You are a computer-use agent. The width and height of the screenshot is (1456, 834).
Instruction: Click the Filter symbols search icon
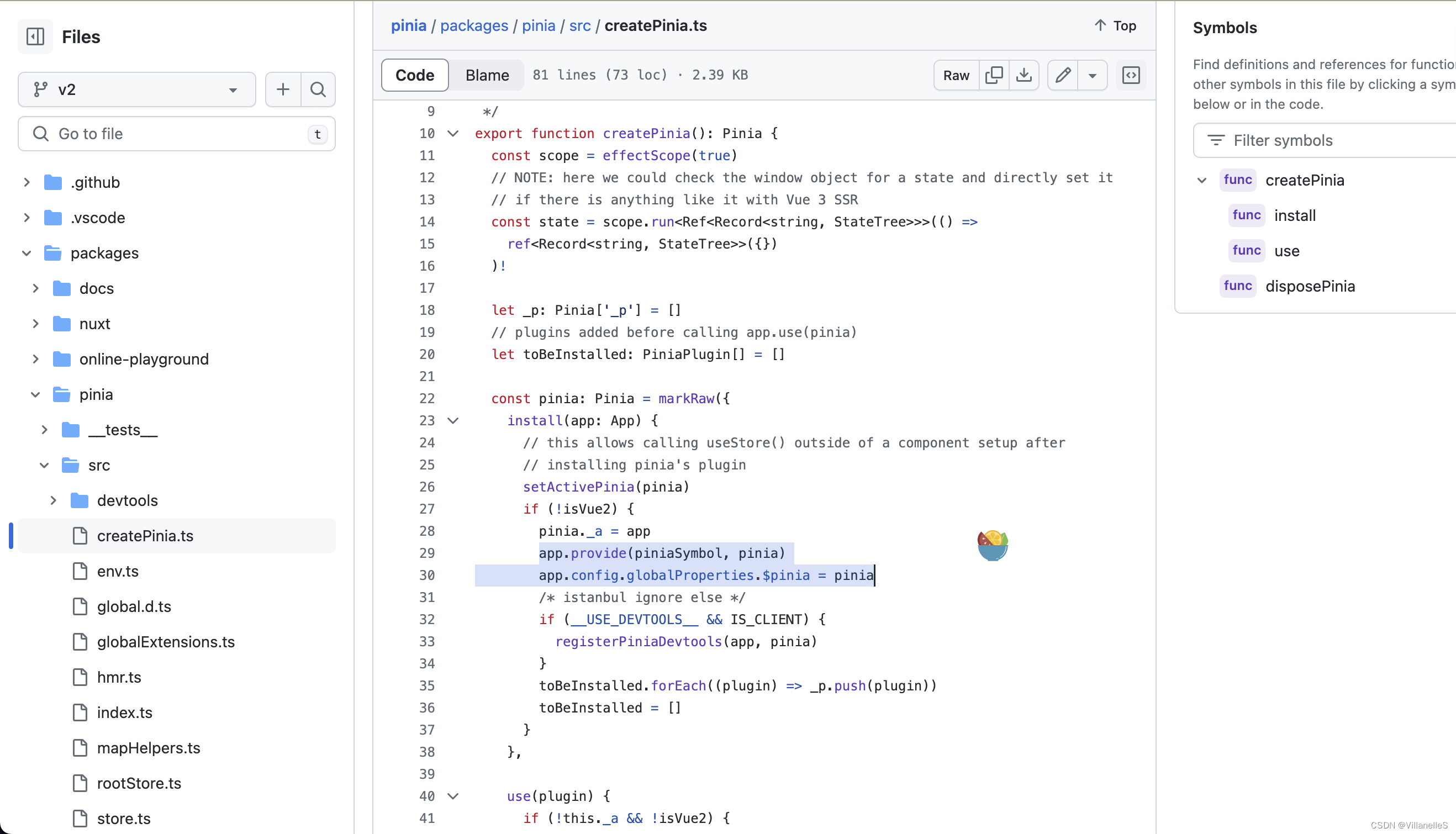tap(1215, 140)
